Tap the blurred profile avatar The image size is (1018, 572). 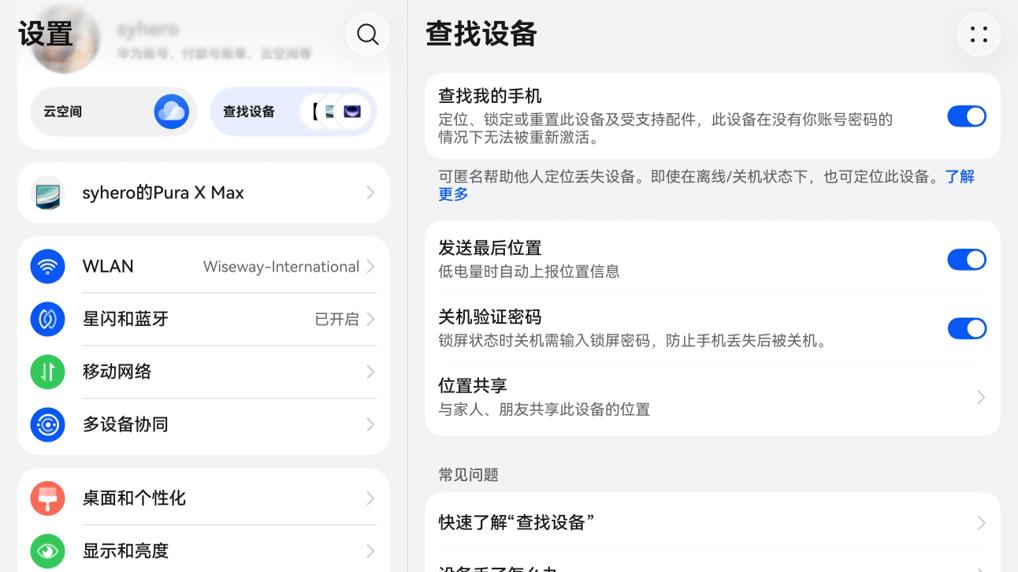[66, 39]
